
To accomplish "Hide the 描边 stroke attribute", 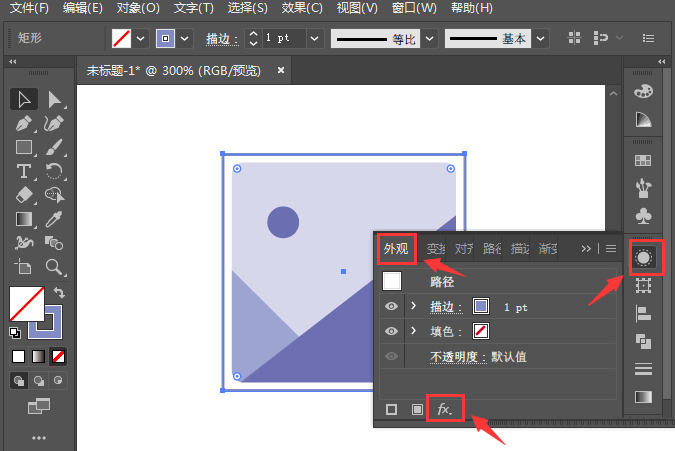I will point(391,306).
